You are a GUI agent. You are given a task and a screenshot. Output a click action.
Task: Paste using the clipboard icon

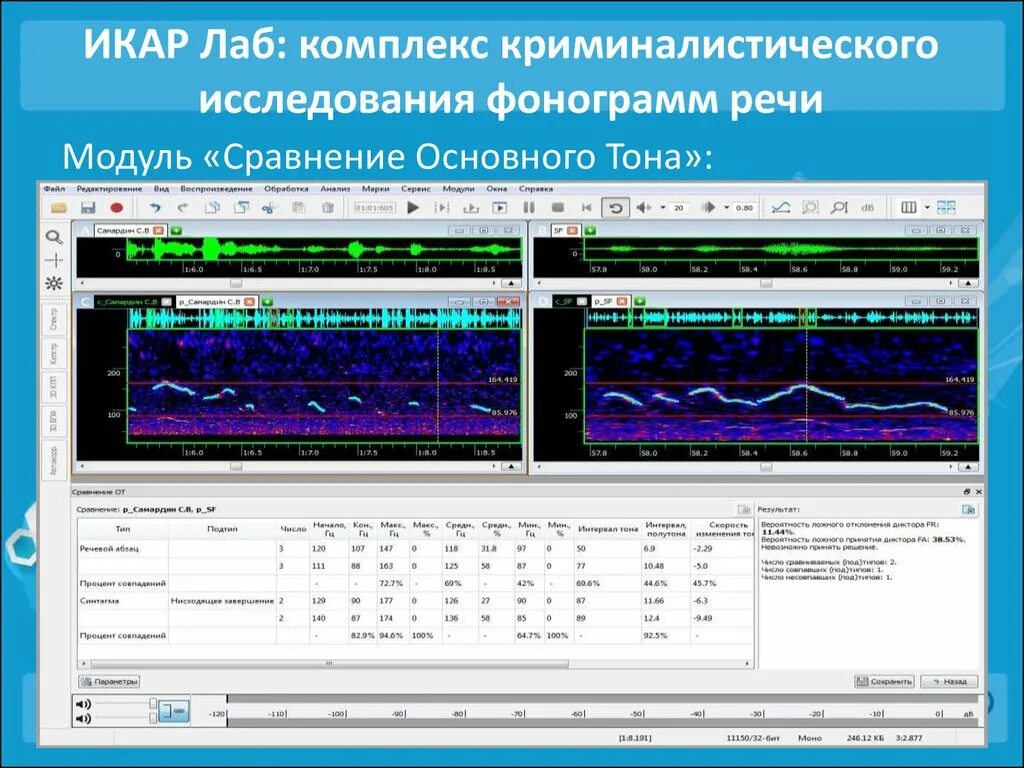tap(298, 208)
